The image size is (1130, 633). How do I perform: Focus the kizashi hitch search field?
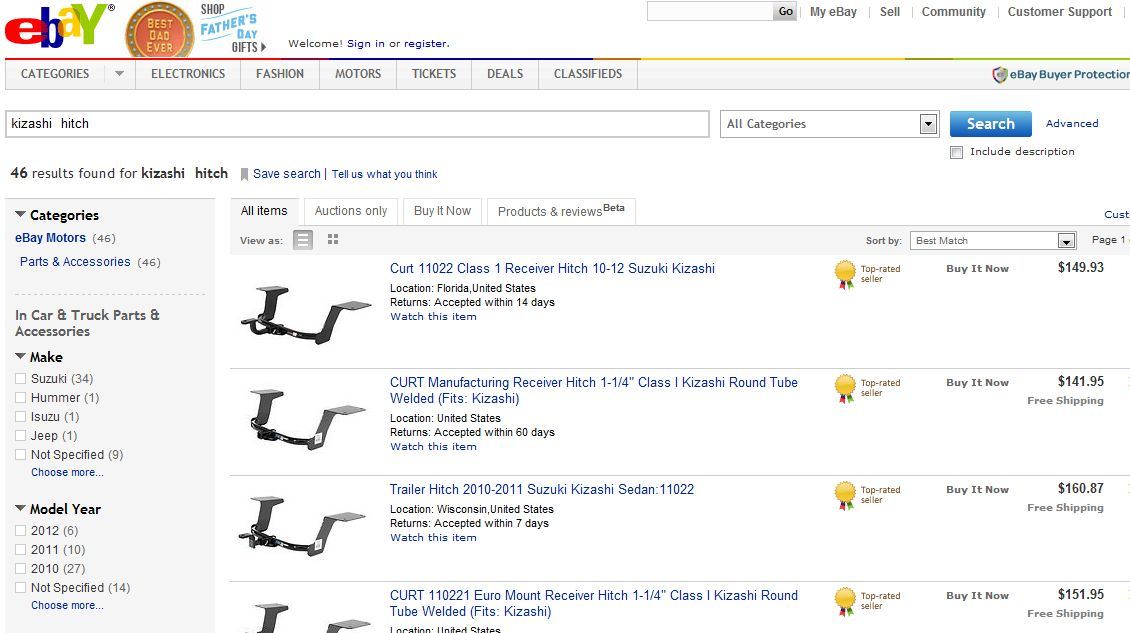click(x=357, y=124)
